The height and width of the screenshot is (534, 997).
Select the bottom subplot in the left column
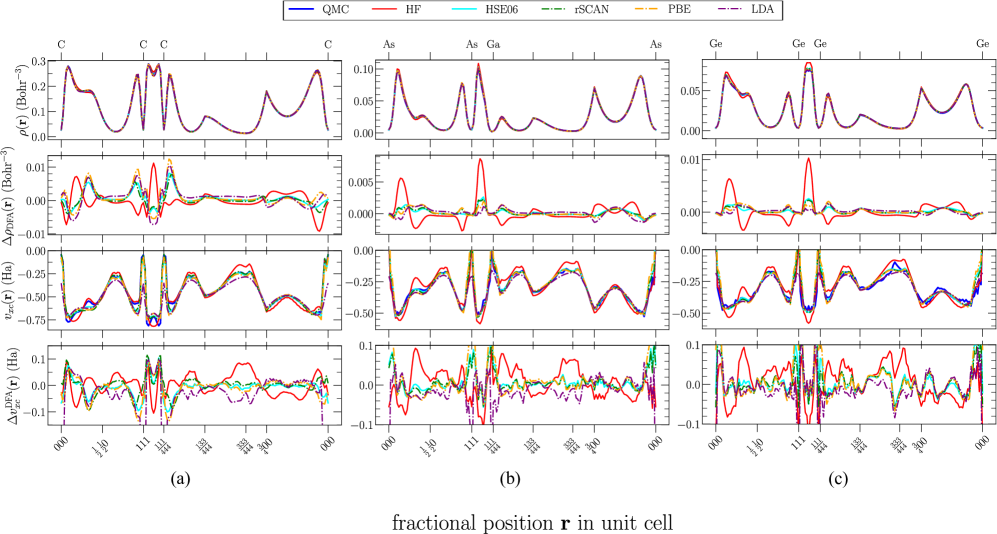tap(195, 385)
